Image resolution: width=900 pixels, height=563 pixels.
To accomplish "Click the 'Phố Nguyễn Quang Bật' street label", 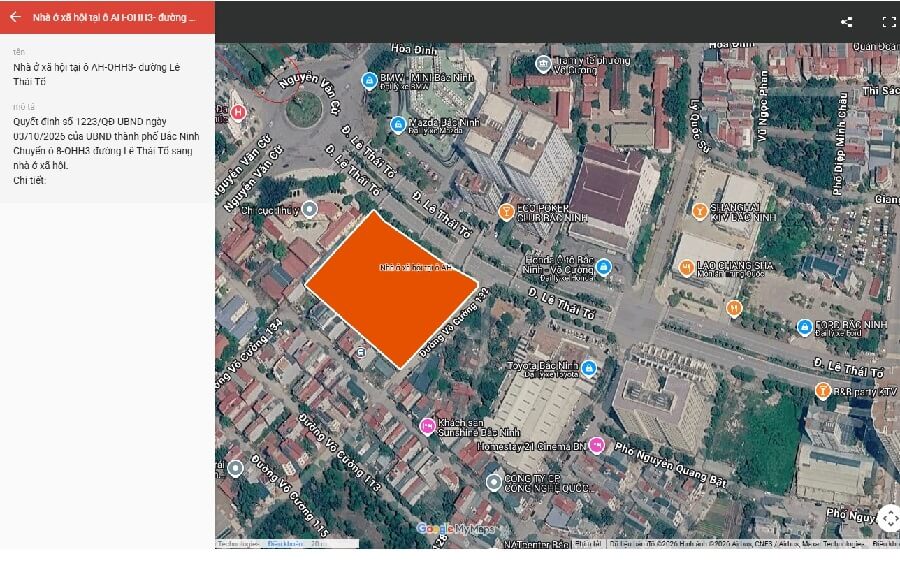I will (670, 465).
